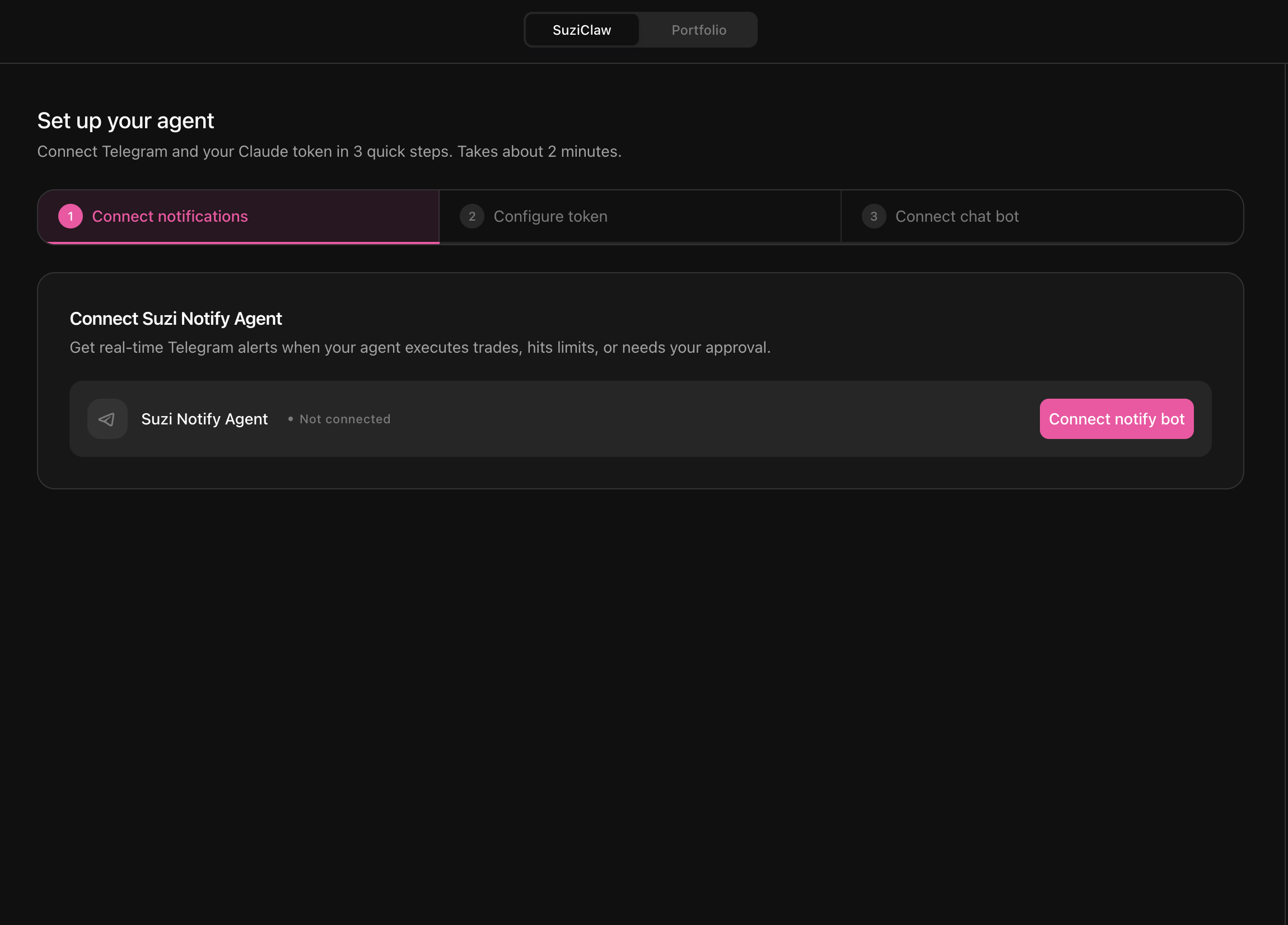Viewport: 1288px width, 925px height.
Task: Click the step 3 number badge
Action: [874, 216]
